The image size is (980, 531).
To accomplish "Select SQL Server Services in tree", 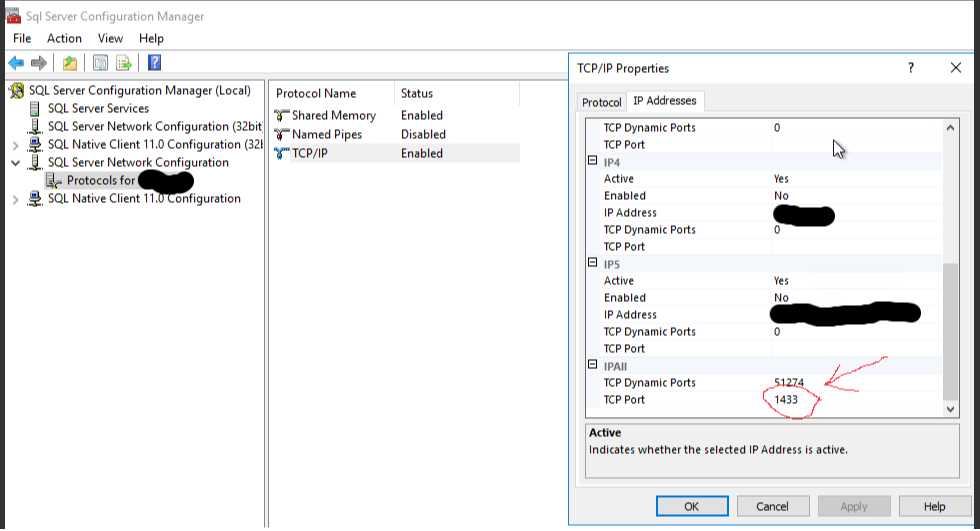I will pos(98,109).
